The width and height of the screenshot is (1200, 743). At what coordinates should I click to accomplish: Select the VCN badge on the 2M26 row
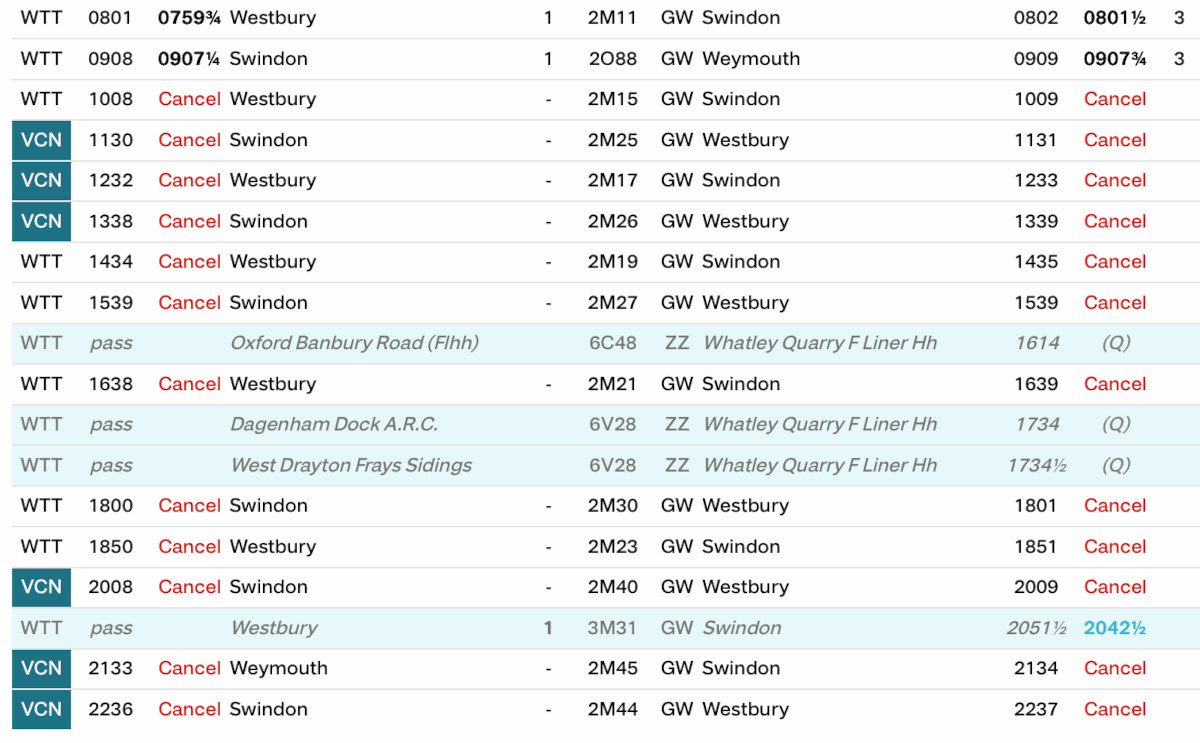pyautogui.click(x=41, y=221)
